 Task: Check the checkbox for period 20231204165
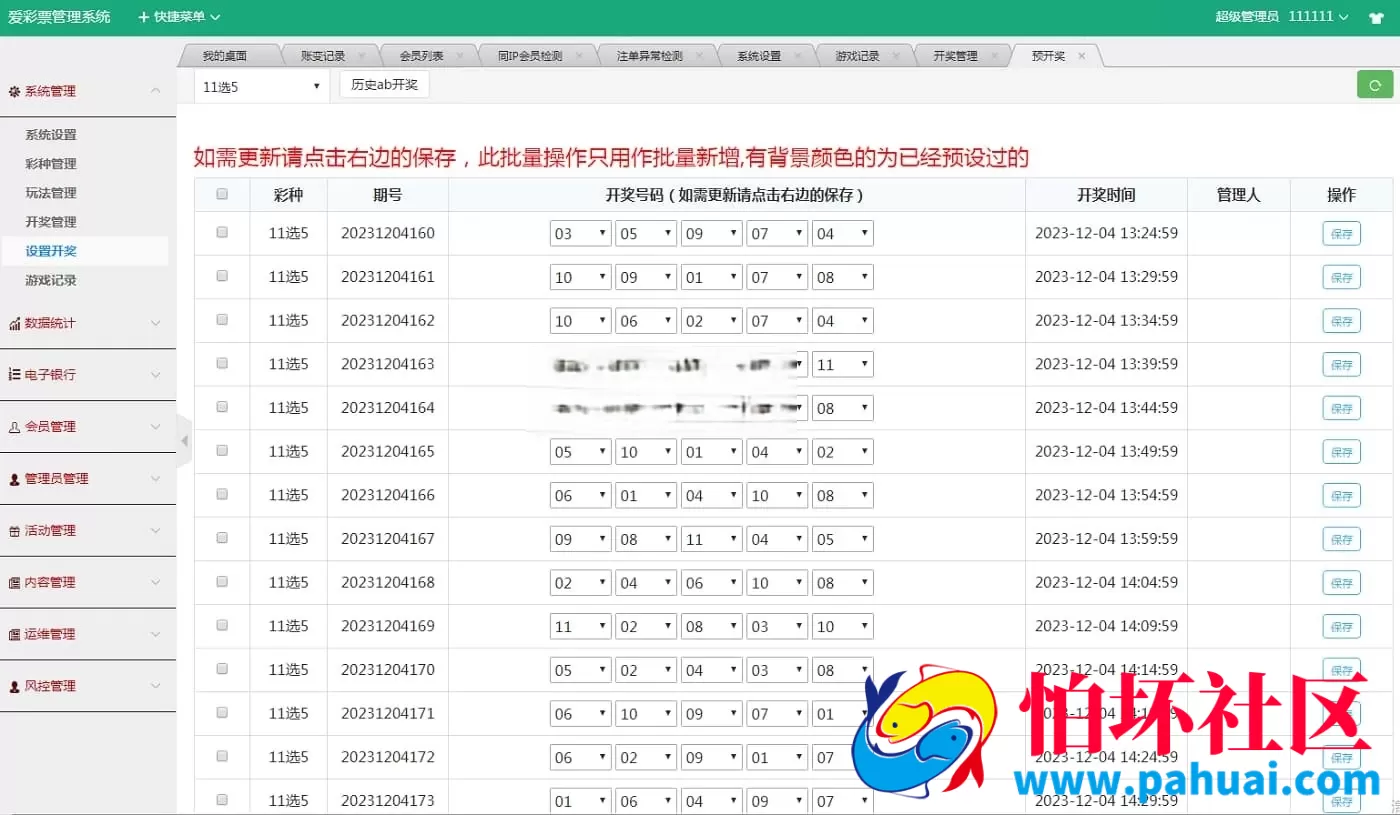click(221, 451)
